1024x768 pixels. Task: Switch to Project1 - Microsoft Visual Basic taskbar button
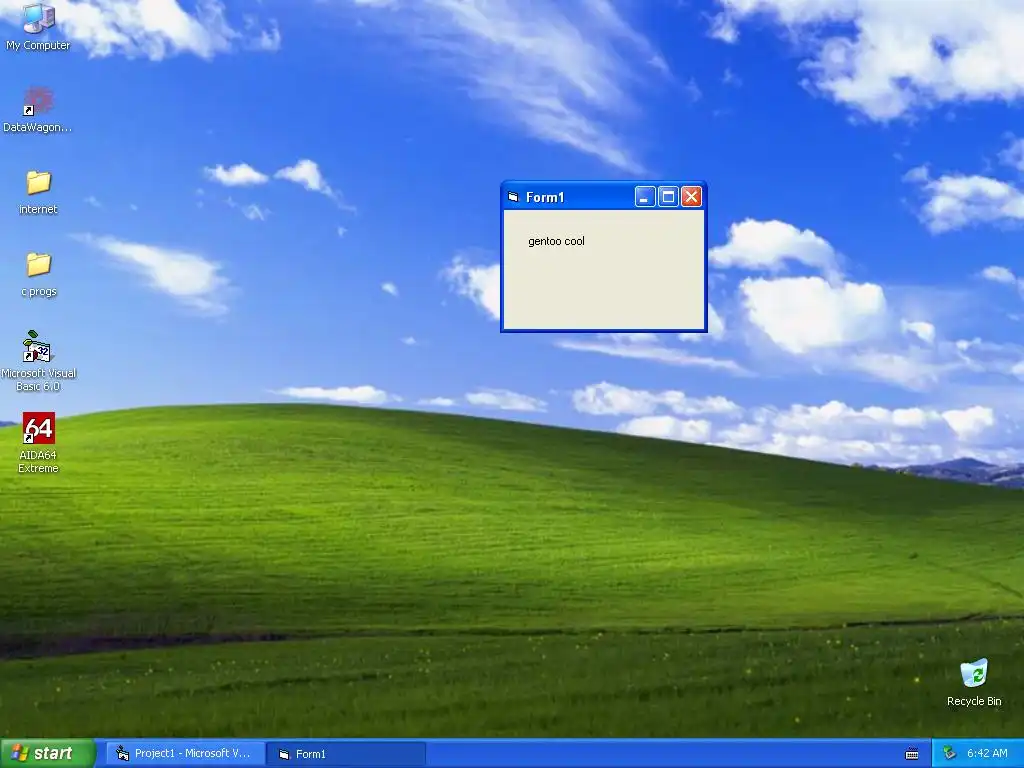185,754
